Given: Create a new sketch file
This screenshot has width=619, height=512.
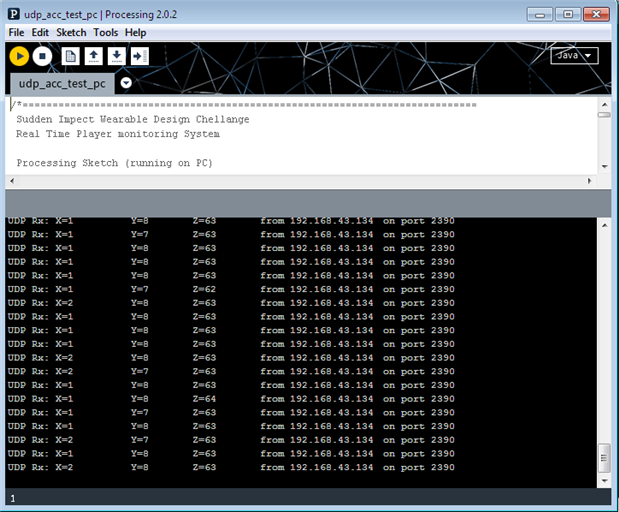Looking at the screenshot, I should [71, 56].
